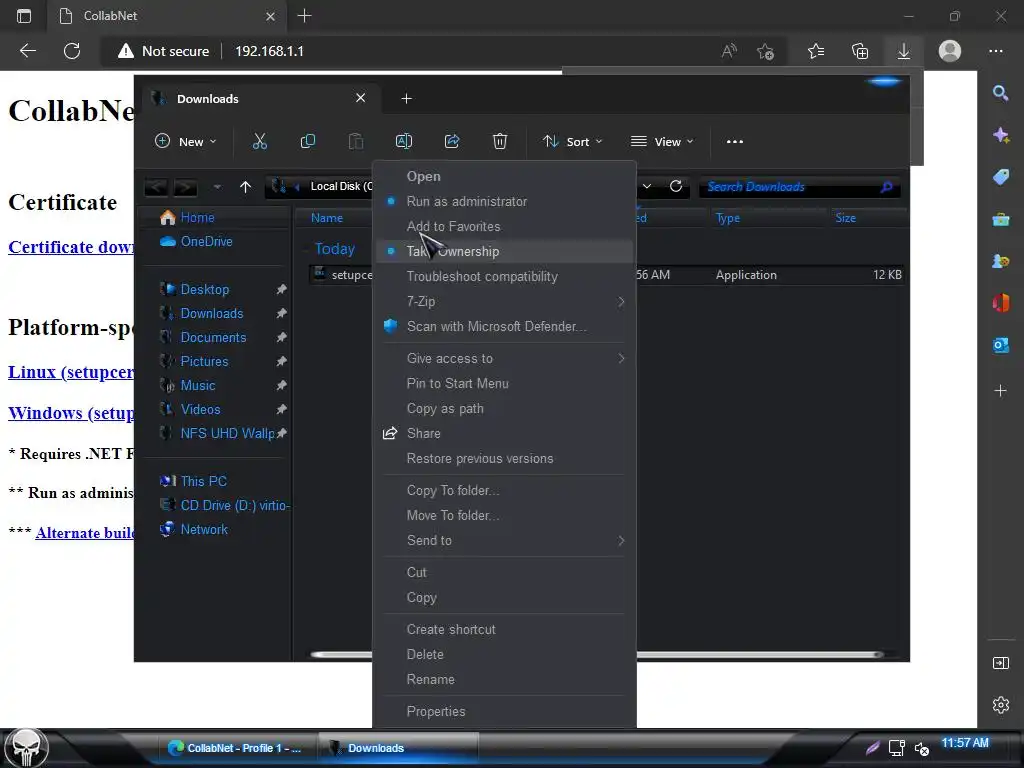The height and width of the screenshot is (768, 1024).
Task: Click the Alternate build link
Action: [85, 533]
